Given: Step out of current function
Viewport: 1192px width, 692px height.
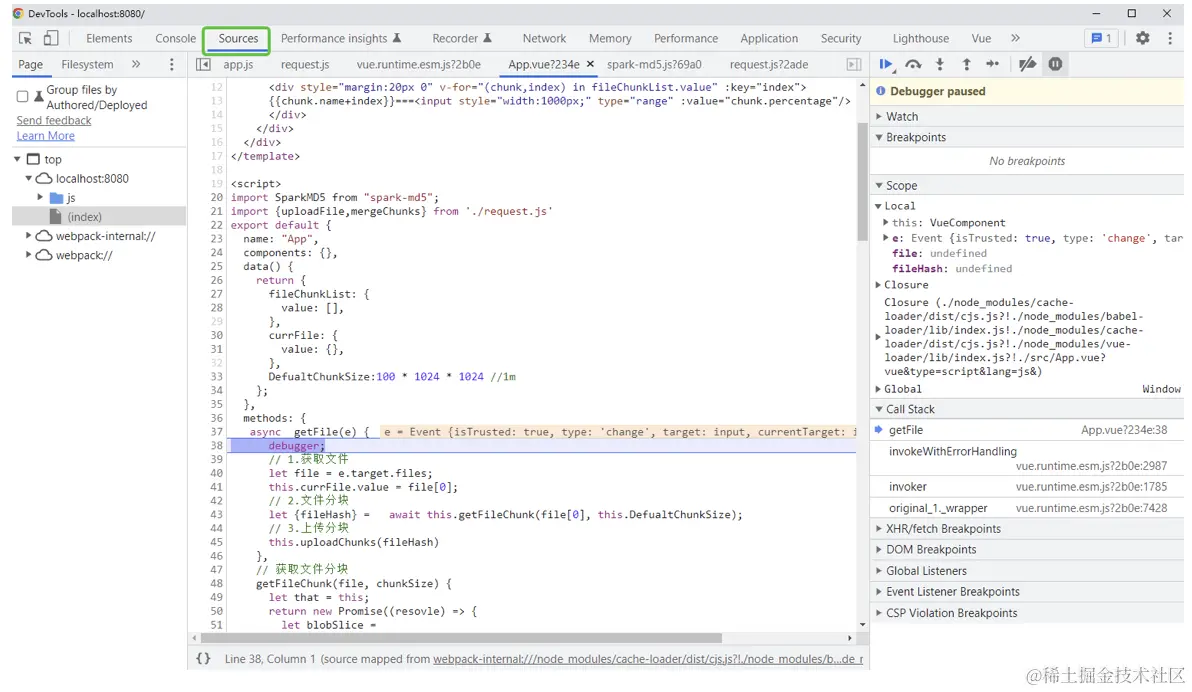Looking at the screenshot, I should click(966, 65).
